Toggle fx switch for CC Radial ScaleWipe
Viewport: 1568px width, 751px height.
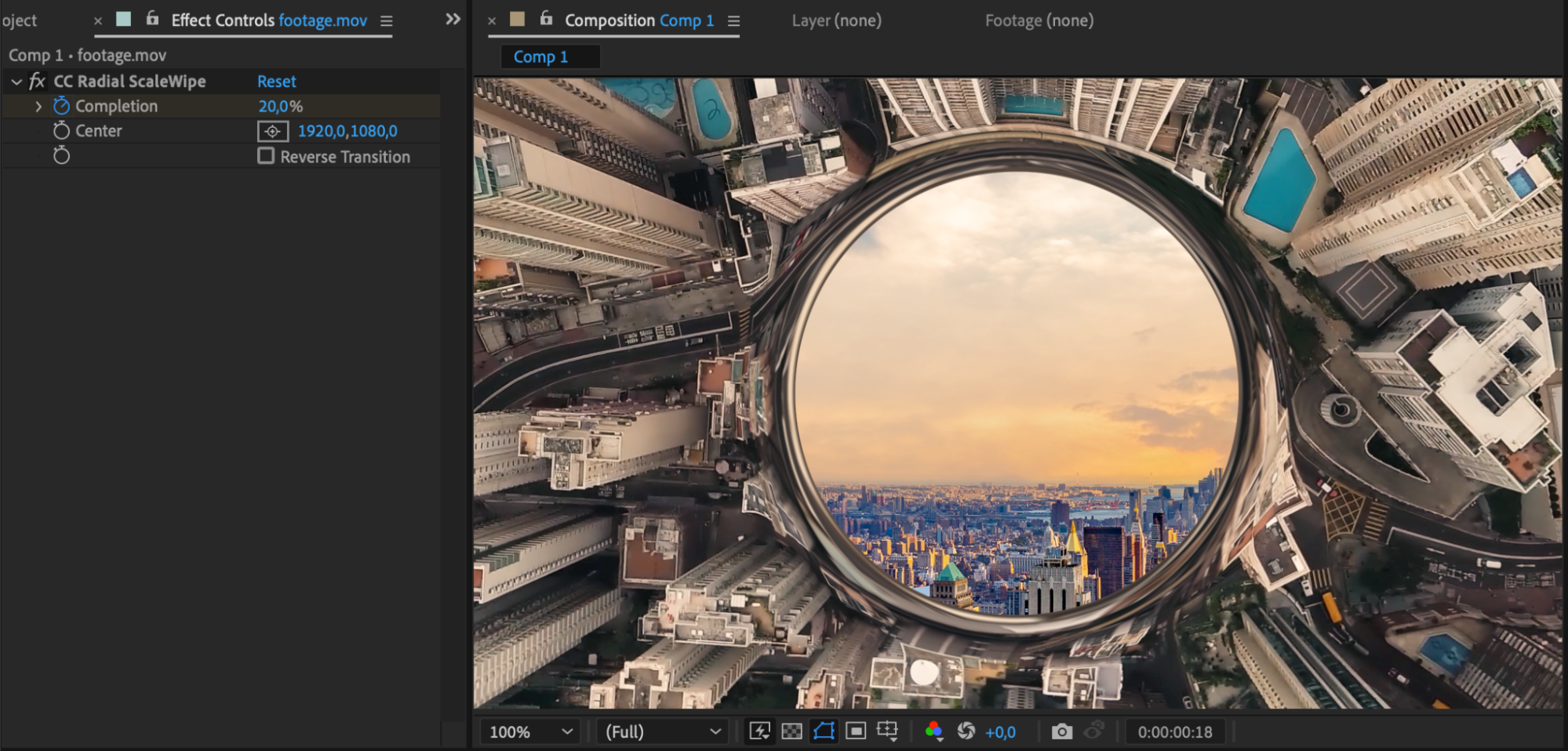tap(37, 82)
